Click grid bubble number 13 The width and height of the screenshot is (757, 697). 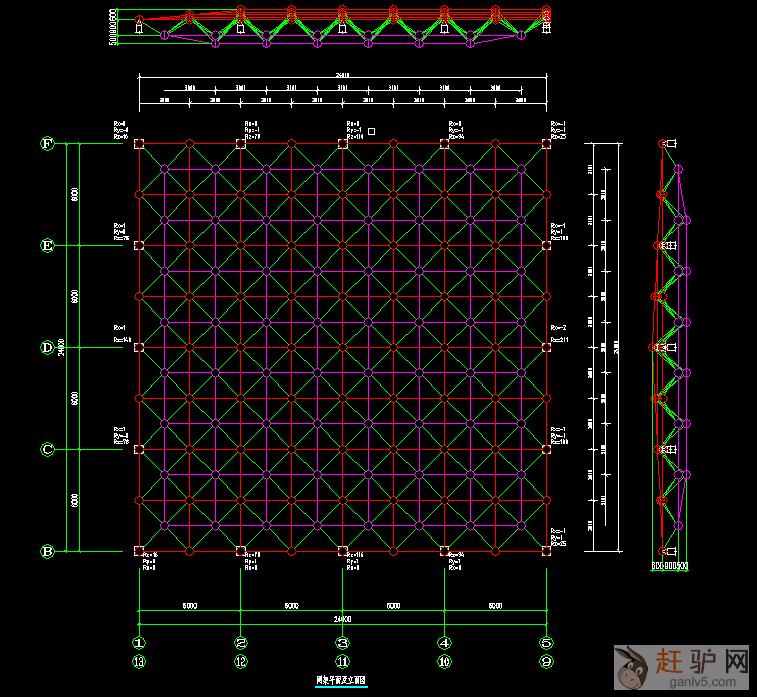tap(139, 661)
